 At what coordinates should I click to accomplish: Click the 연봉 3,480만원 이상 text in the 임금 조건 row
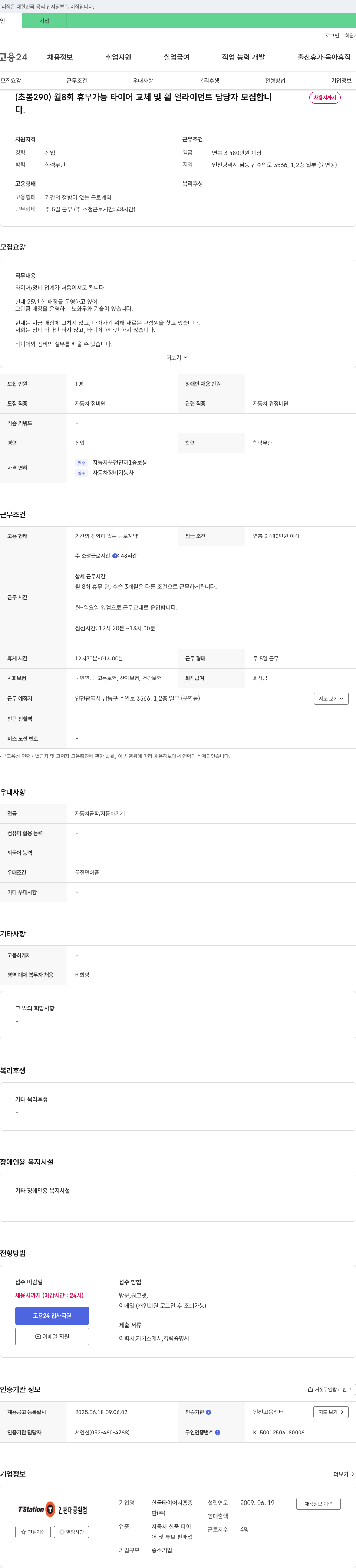pos(276,536)
